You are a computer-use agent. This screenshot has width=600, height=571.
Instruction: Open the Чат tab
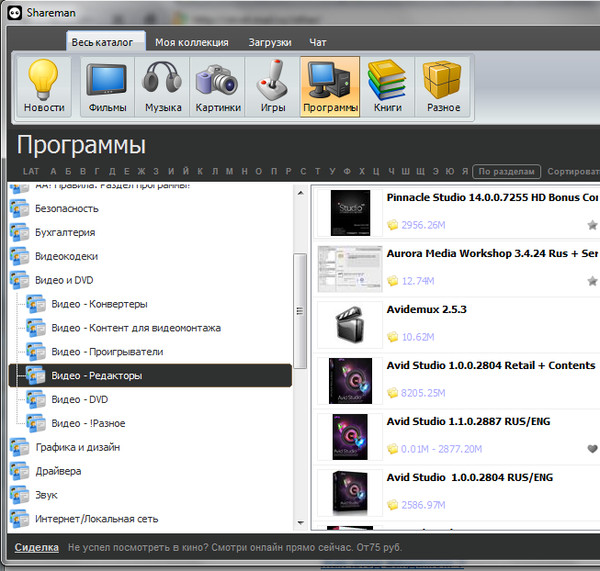click(318, 42)
